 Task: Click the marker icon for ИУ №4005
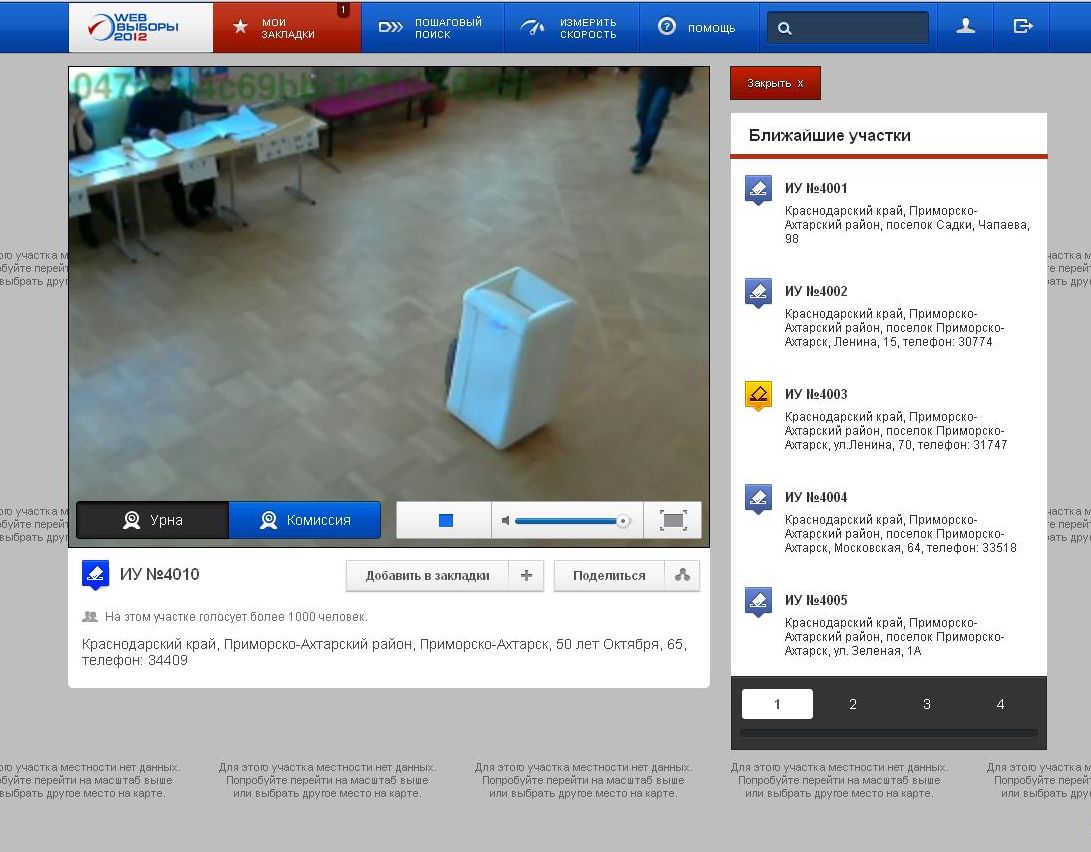758,601
